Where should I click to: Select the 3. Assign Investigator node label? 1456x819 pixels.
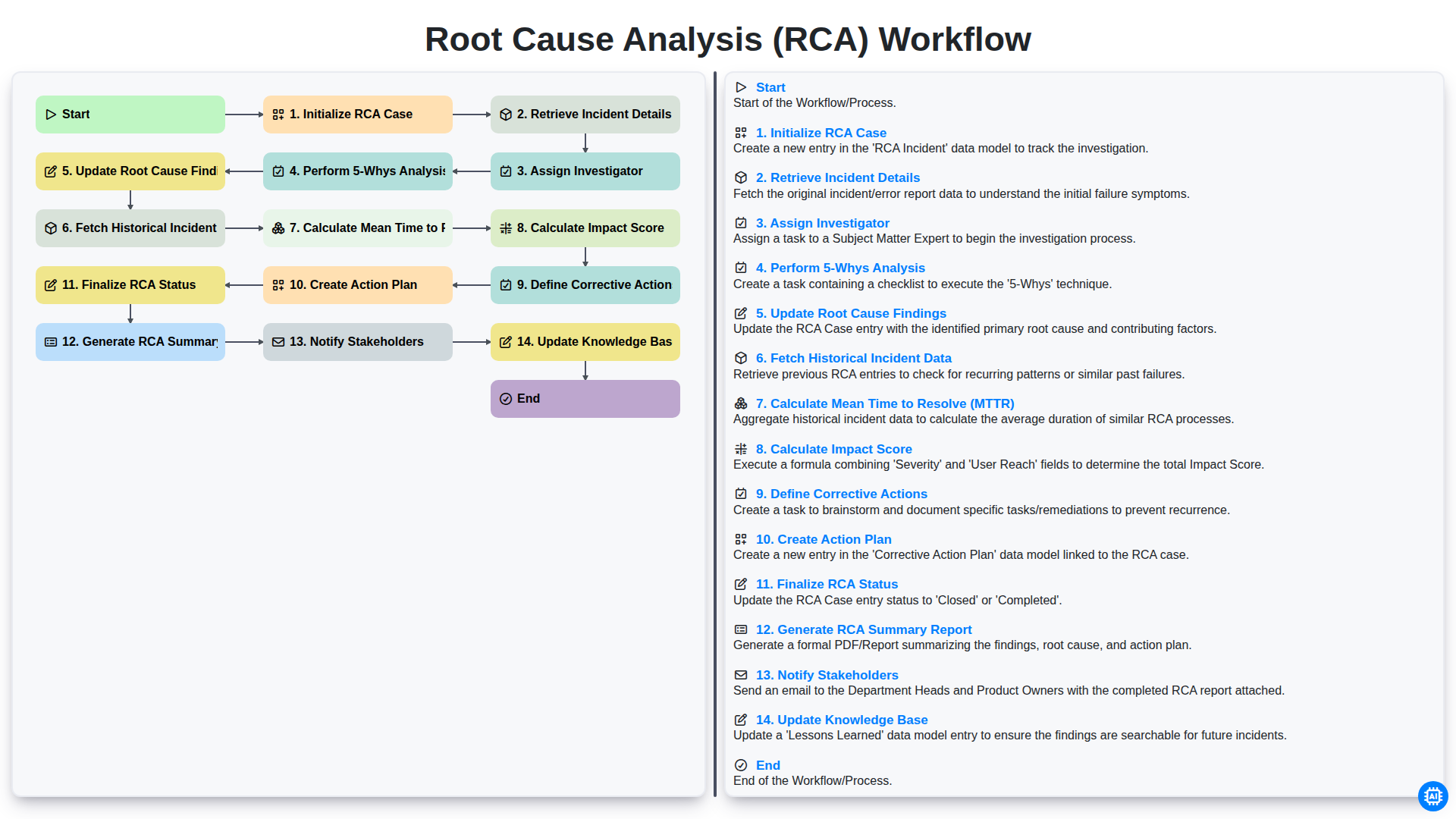579,171
